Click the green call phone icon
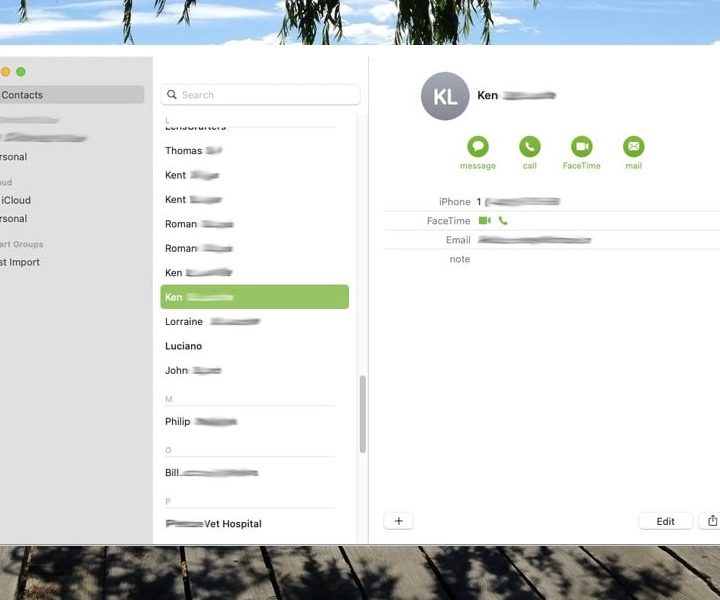The height and width of the screenshot is (600, 720). click(529, 147)
